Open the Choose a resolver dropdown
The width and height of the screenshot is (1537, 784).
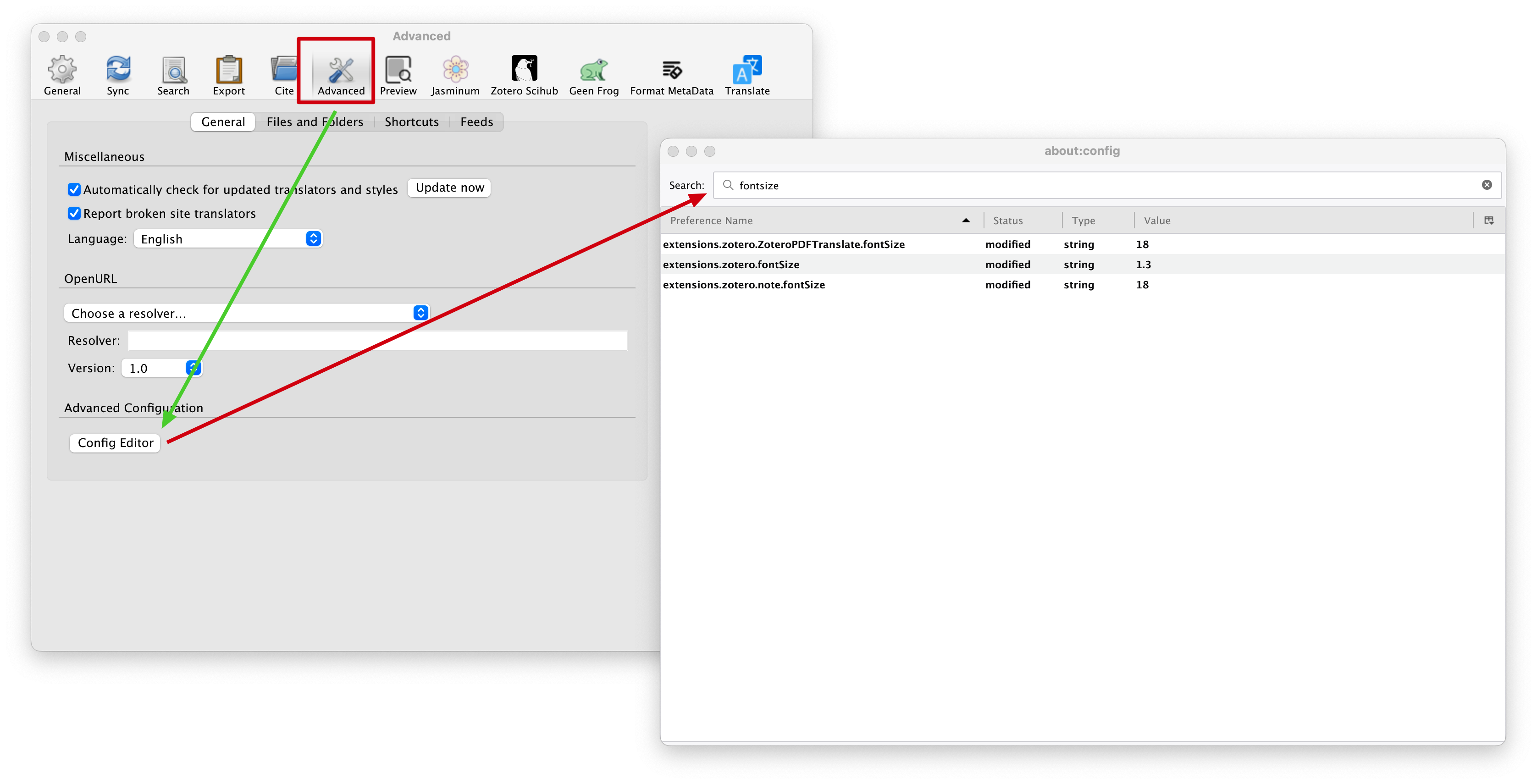pyautogui.click(x=246, y=313)
